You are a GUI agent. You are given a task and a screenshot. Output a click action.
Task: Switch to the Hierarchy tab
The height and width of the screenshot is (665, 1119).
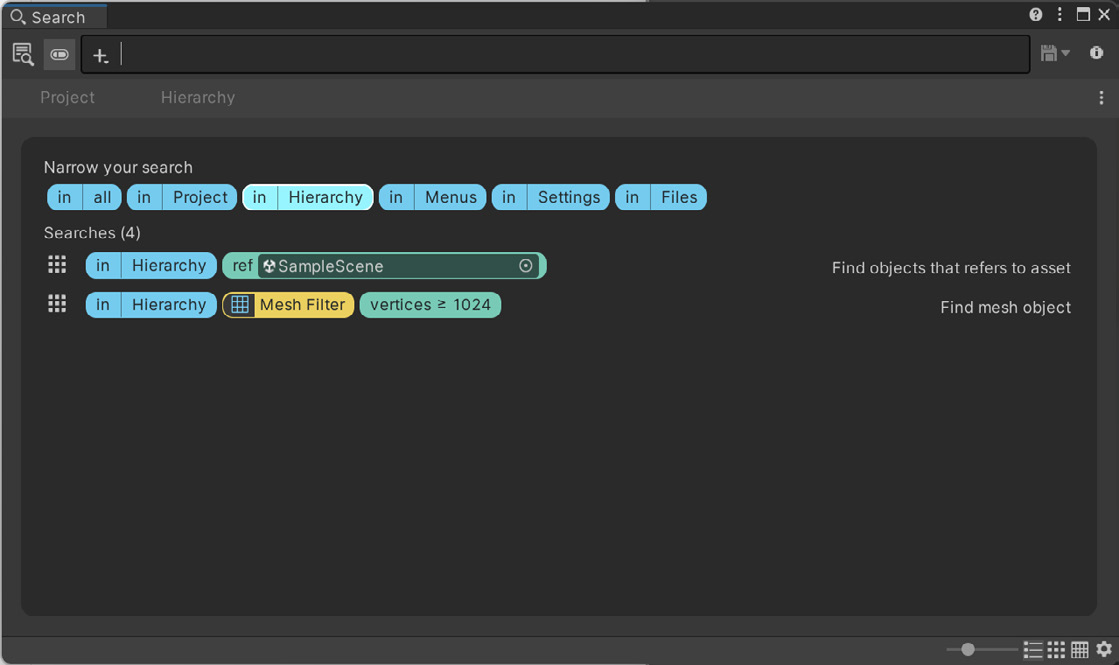click(x=198, y=98)
